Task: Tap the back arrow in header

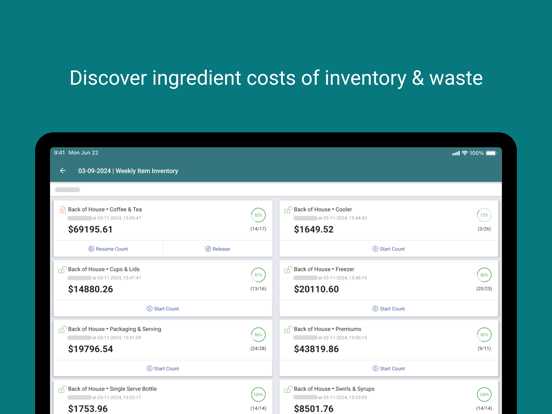Action: [x=63, y=171]
